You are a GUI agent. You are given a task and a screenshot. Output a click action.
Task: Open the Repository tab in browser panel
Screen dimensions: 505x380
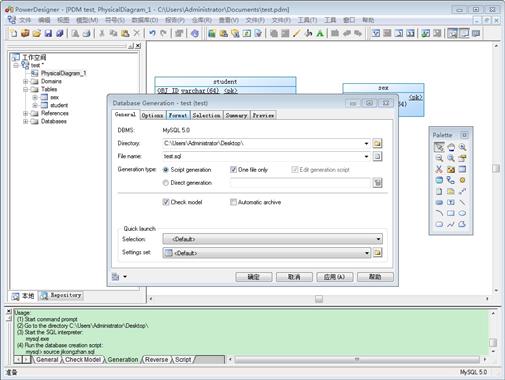point(61,295)
